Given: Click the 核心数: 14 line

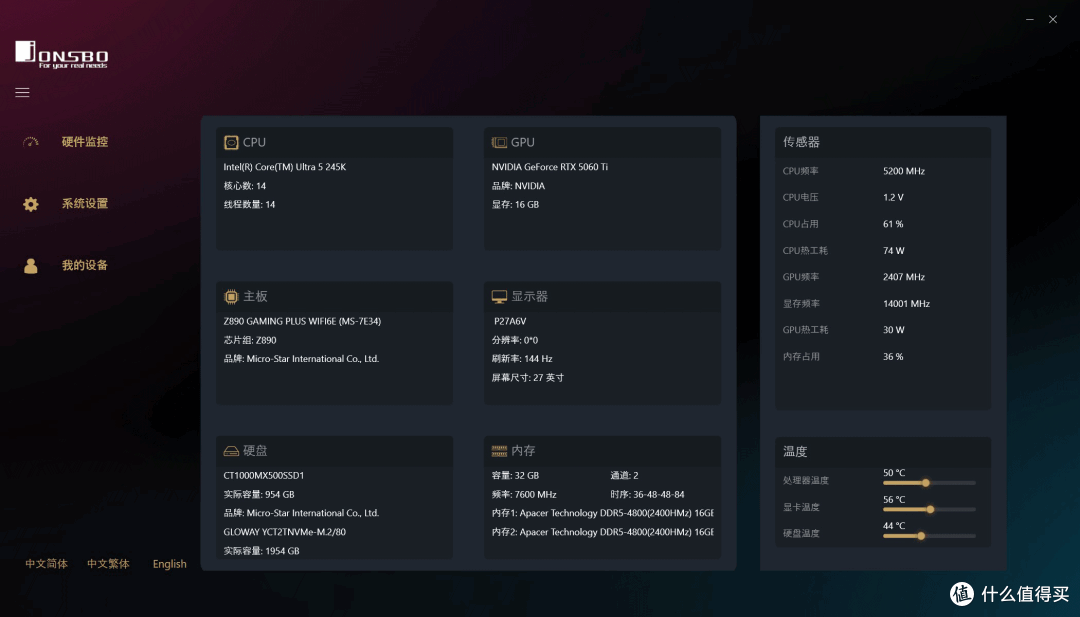Looking at the screenshot, I should pyautogui.click(x=245, y=187).
